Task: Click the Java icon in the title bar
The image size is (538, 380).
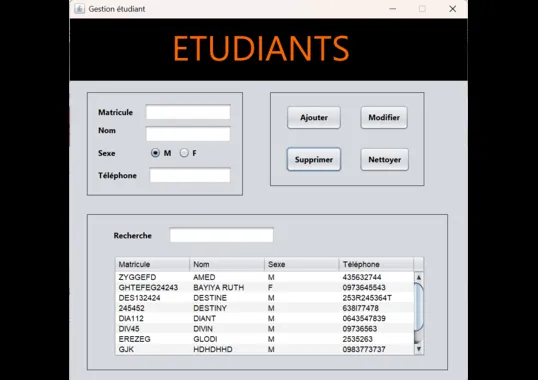Action: (79, 9)
